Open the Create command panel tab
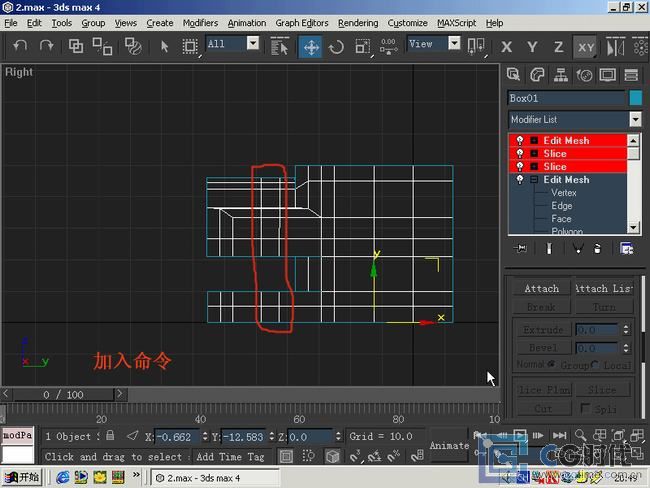Viewport: 650px width, 488px height. [x=513, y=75]
